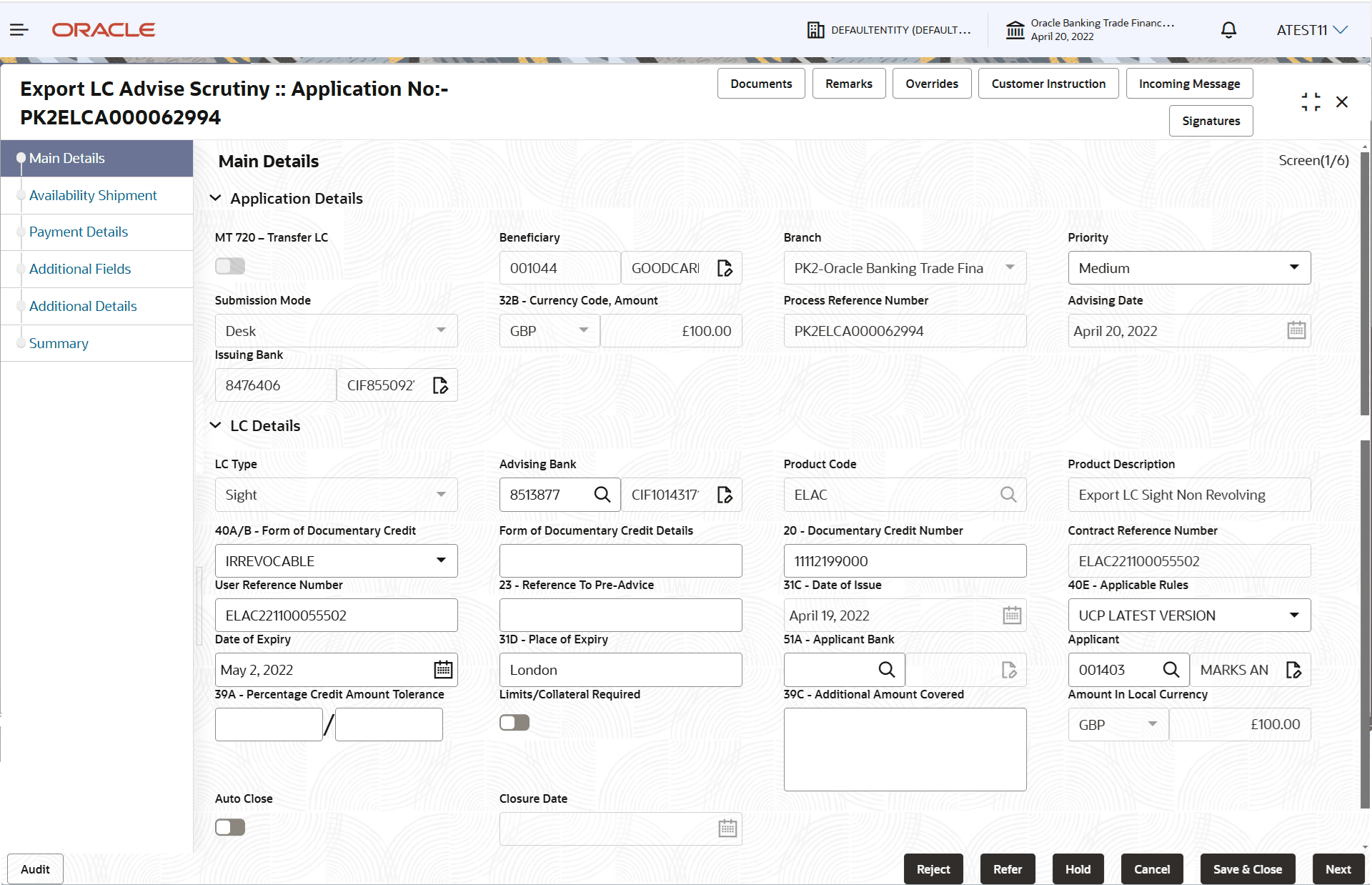Screen dimensions: 1372x885
Task: Search the Advising Bank using magnifier icon
Action: pyautogui.click(x=601, y=494)
